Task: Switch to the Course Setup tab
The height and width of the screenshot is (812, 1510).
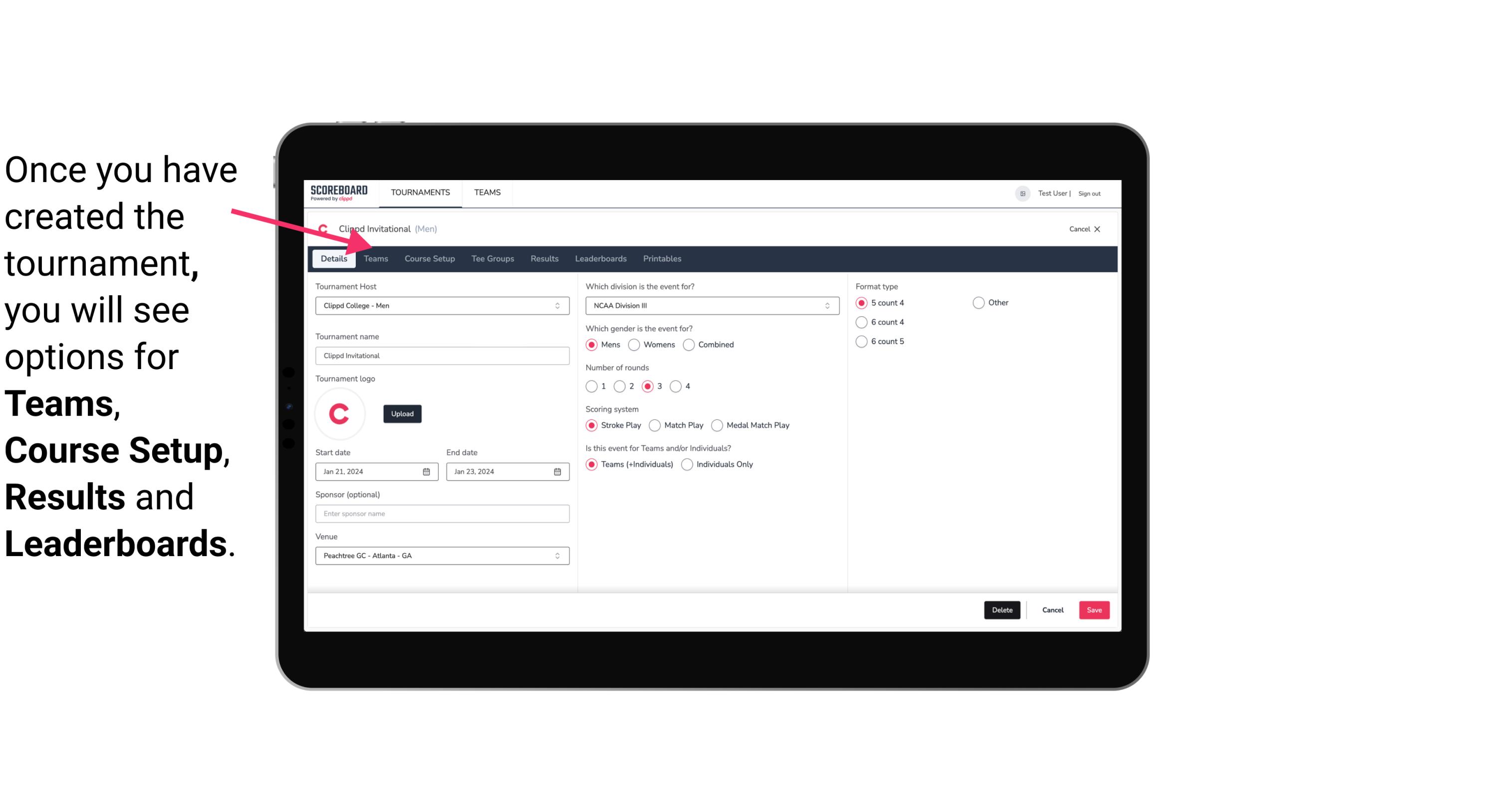Action: tap(428, 258)
